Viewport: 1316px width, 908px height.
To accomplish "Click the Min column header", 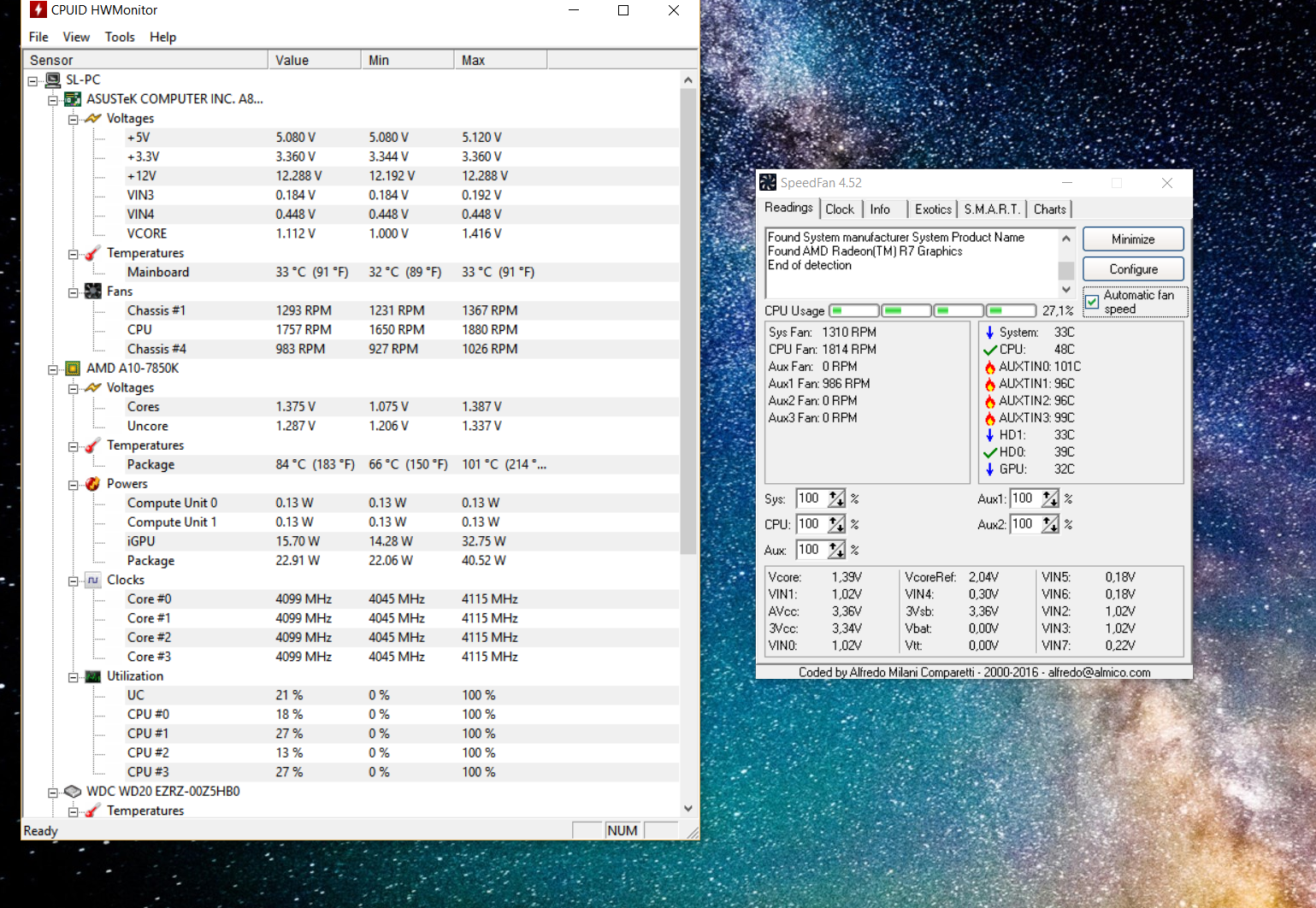I will (408, 60).
